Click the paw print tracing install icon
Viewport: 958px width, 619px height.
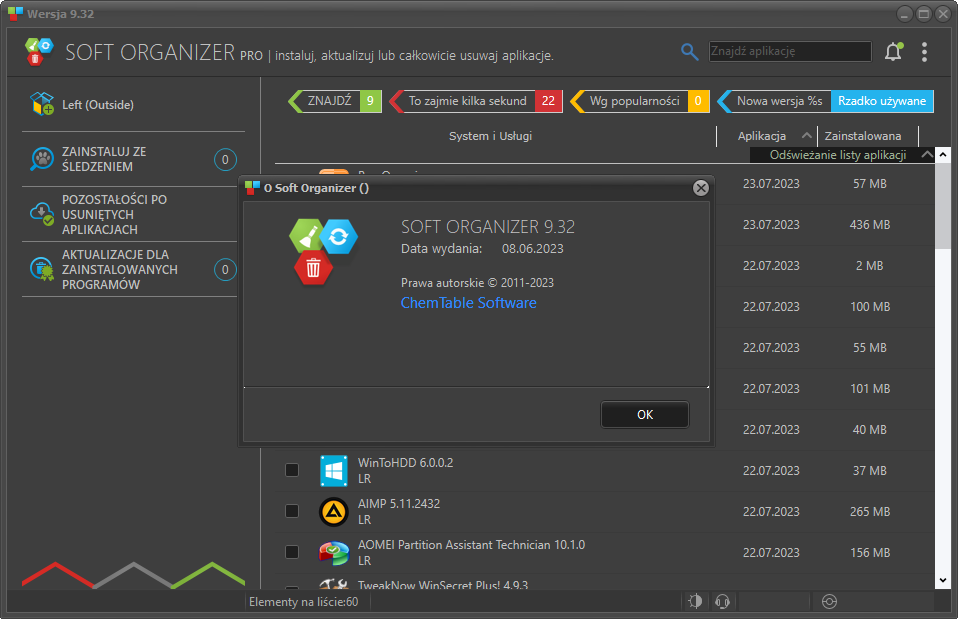(42, 159)
